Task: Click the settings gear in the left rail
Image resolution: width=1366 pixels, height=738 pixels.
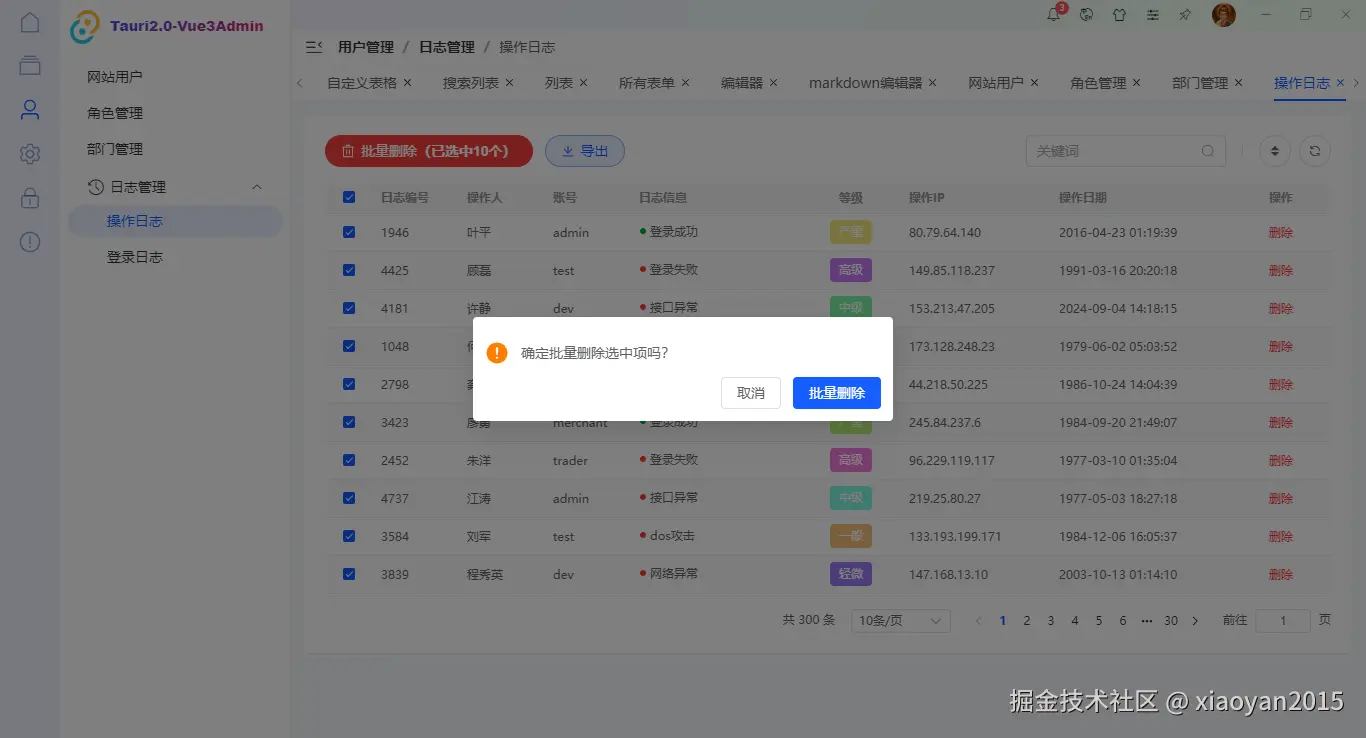Action: coord(29,154)
